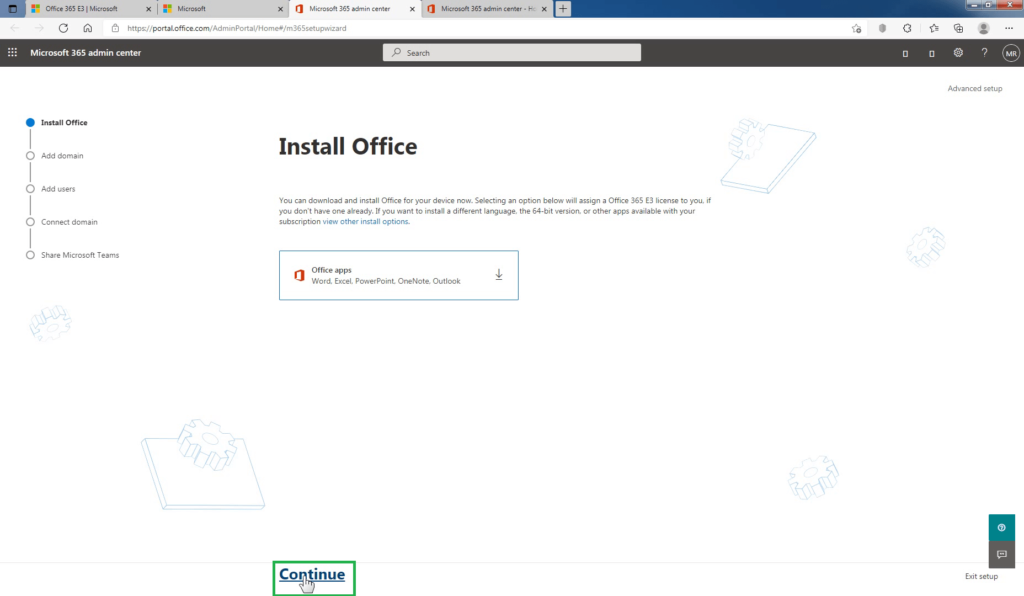Click in the admin center Search box
Screen dimensions: 1024x596
511,53
